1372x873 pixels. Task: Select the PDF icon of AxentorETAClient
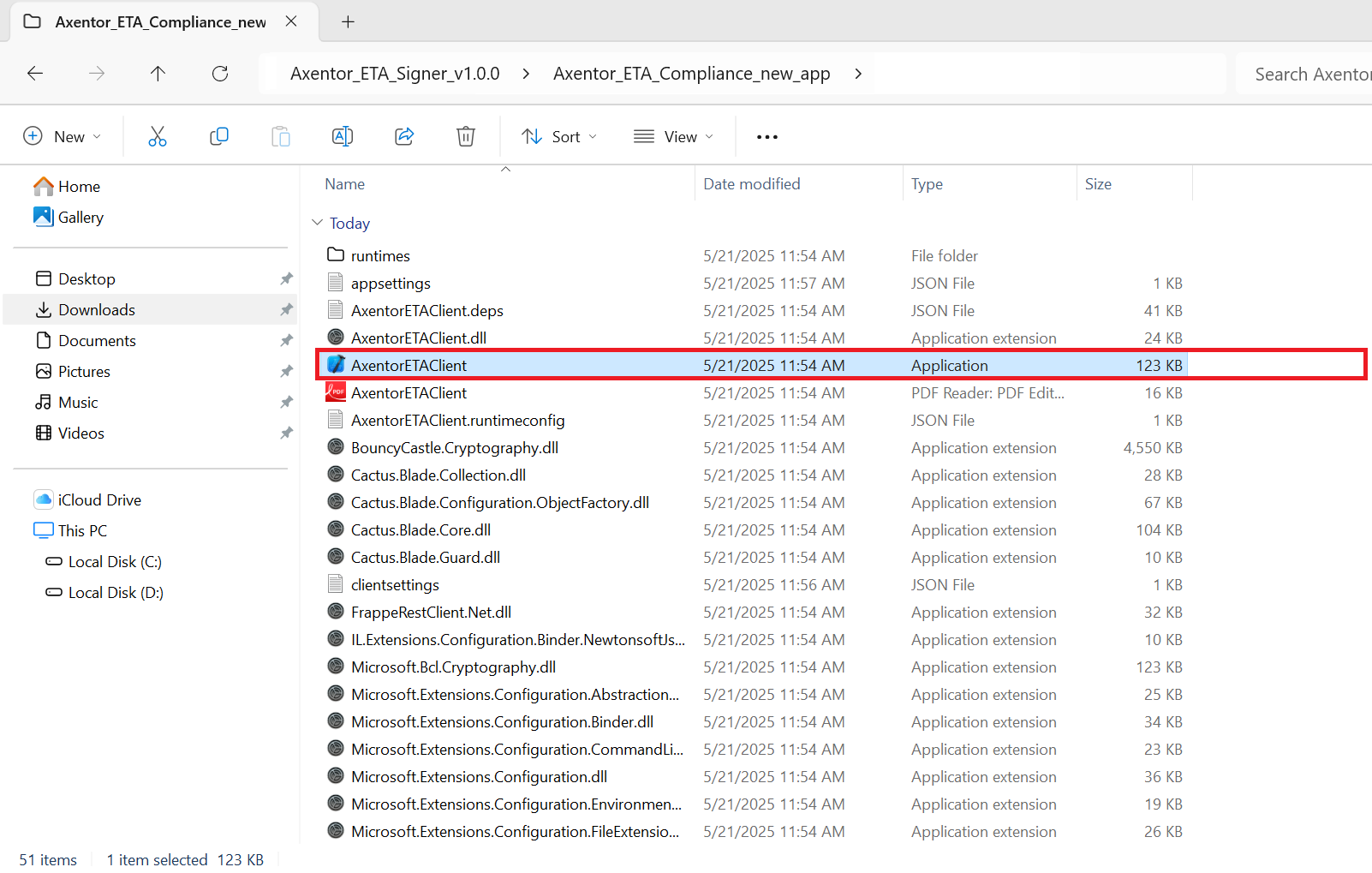pos(336,392)
